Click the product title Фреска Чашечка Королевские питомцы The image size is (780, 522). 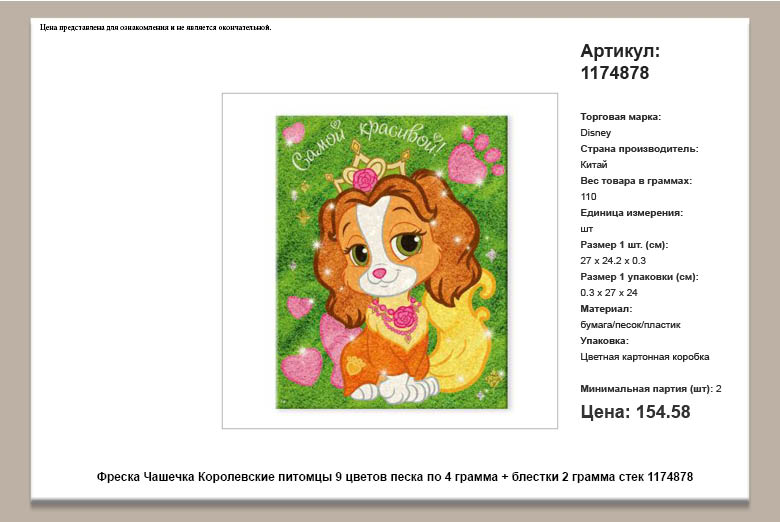click(394, 477)
